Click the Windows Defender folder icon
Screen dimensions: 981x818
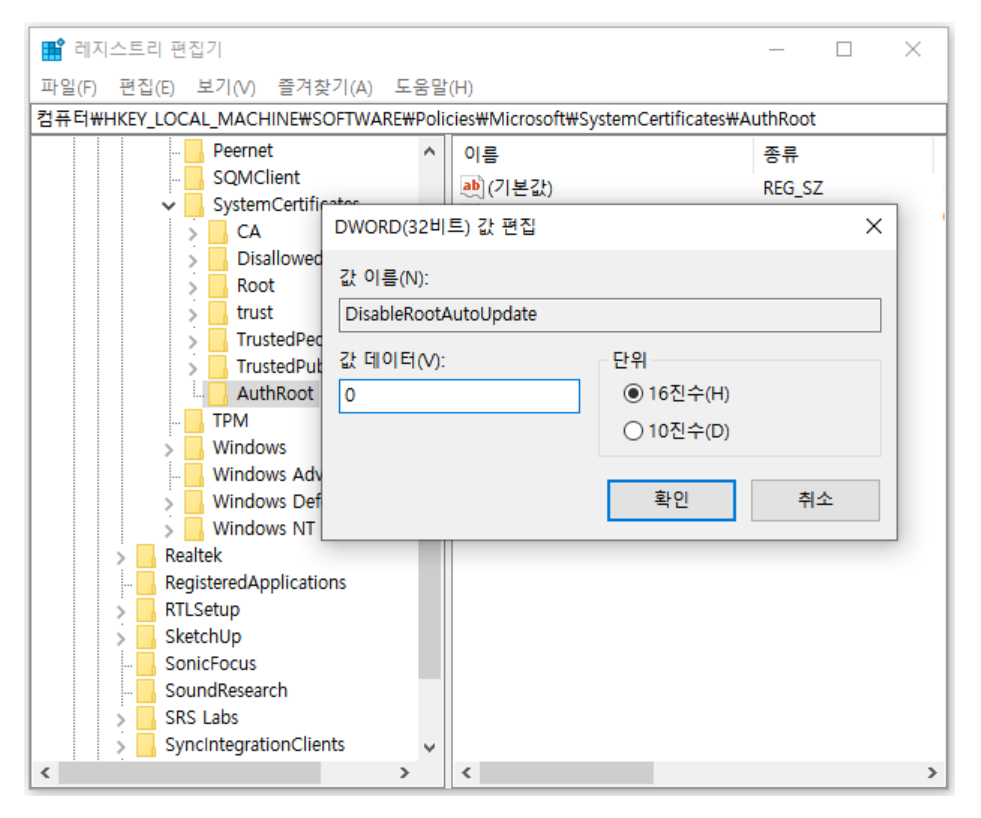click(194, 501)
